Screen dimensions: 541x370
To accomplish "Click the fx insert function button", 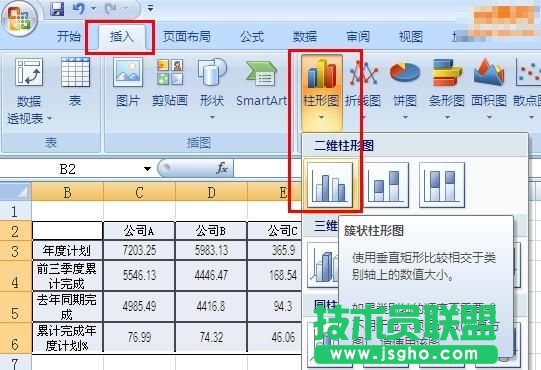I will pyautogui.click(x=223, y=168).
